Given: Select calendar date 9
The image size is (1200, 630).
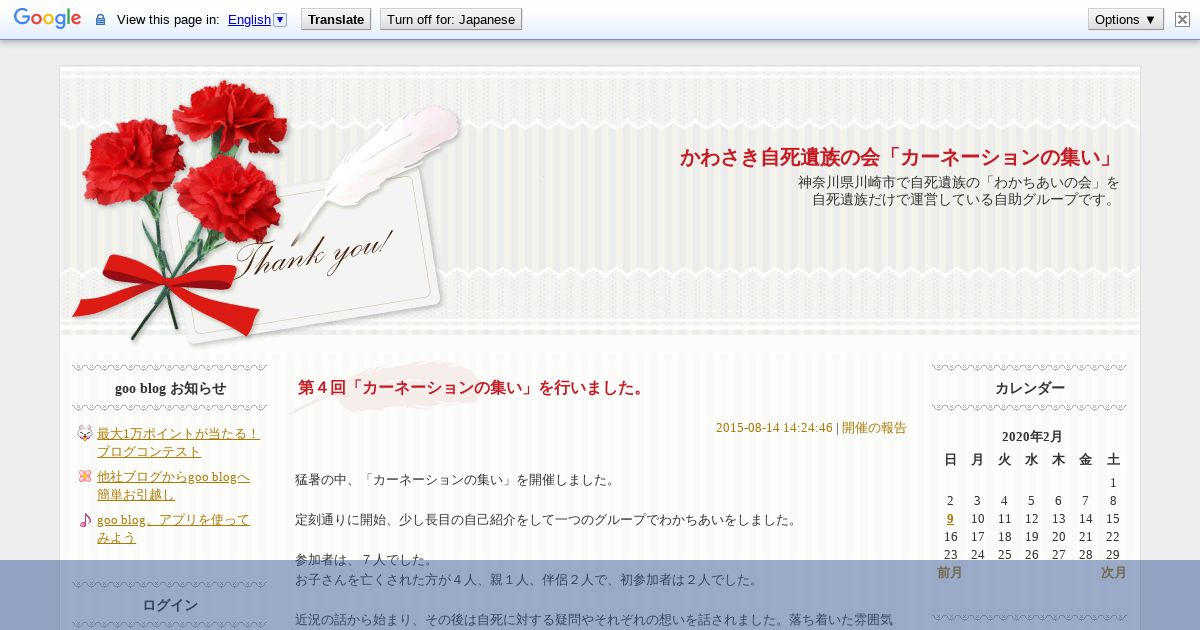Looking at the screenshot, I should click(950, 518).
